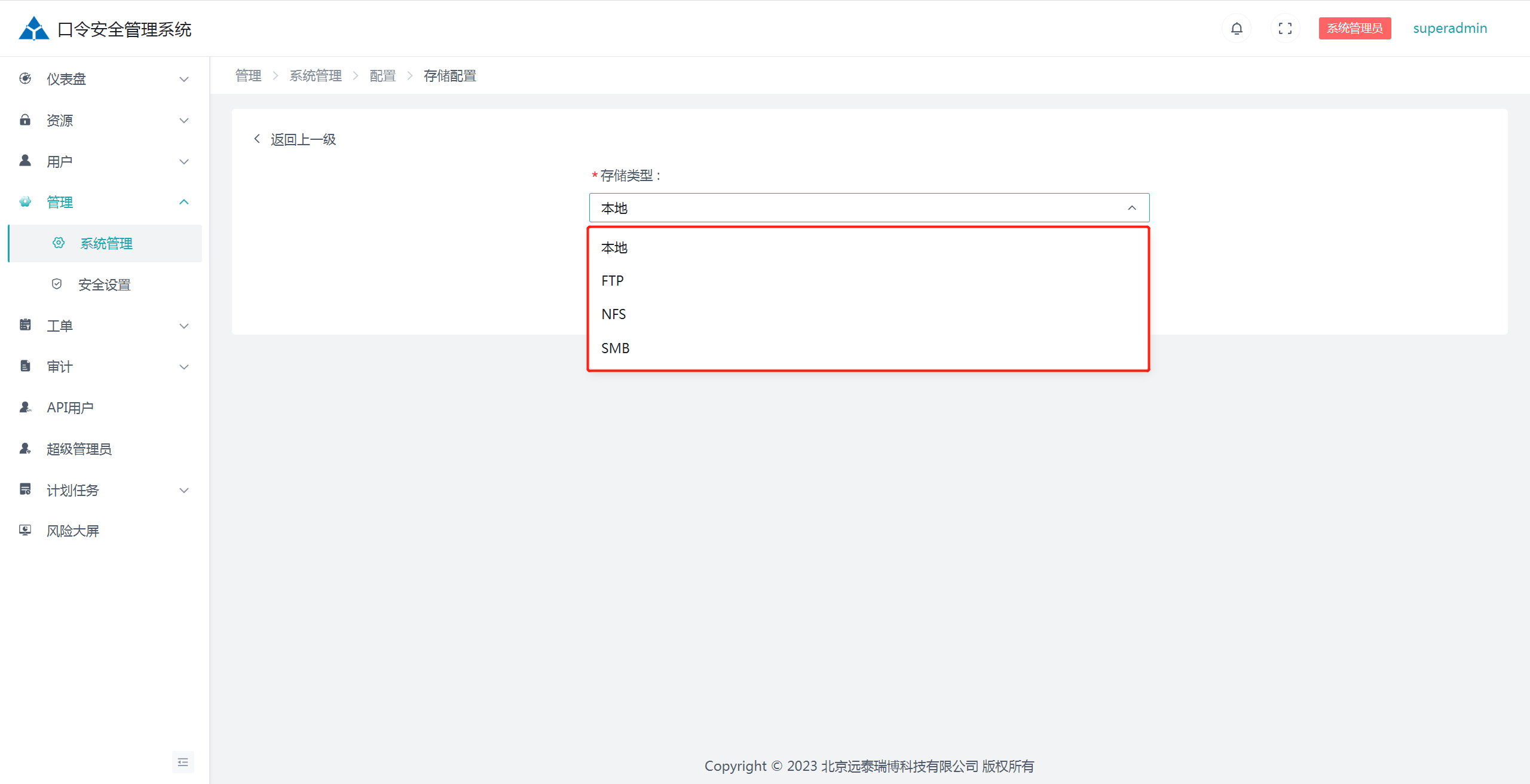Close the 存储类型 dropdown arrow
Image resolution: width=1530 pixels, height=784 pixels.
1131,208
